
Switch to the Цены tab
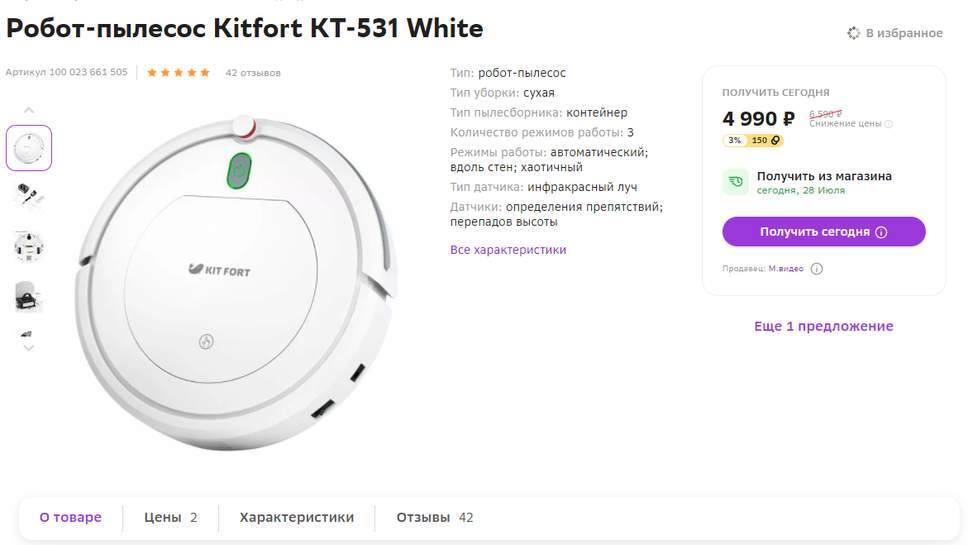[171, 518]
